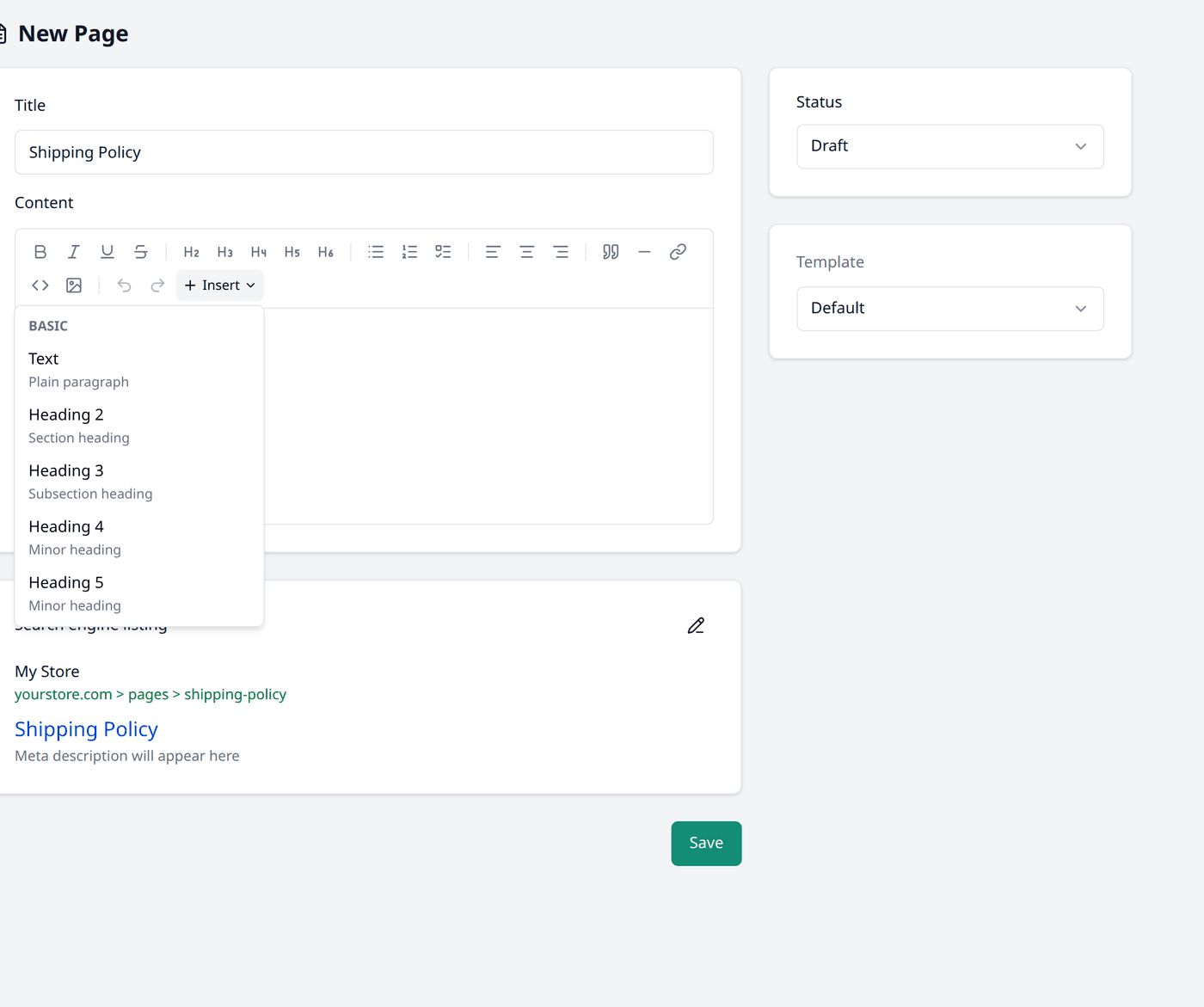Select Heading 2 from the Insert menu
1204x1007 pixels.
tap(139, 426)
